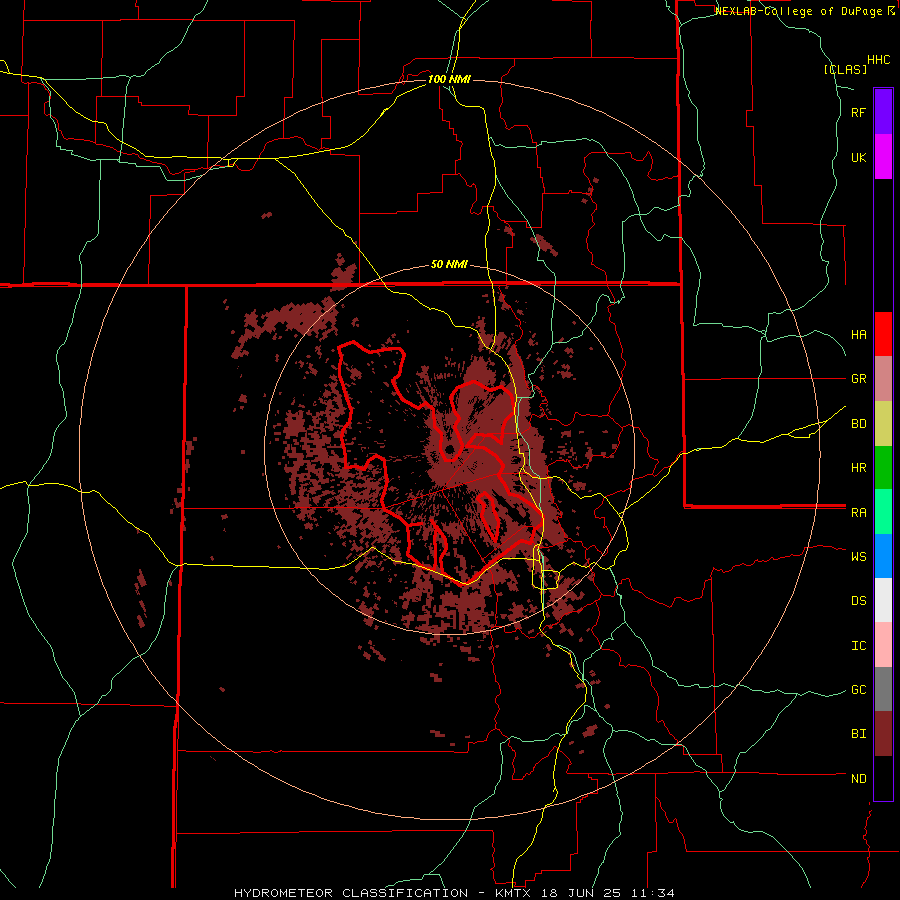Select the BD yellow legend swatch
The height and width of the screenshot is (900, 900).
coord(883,424)
